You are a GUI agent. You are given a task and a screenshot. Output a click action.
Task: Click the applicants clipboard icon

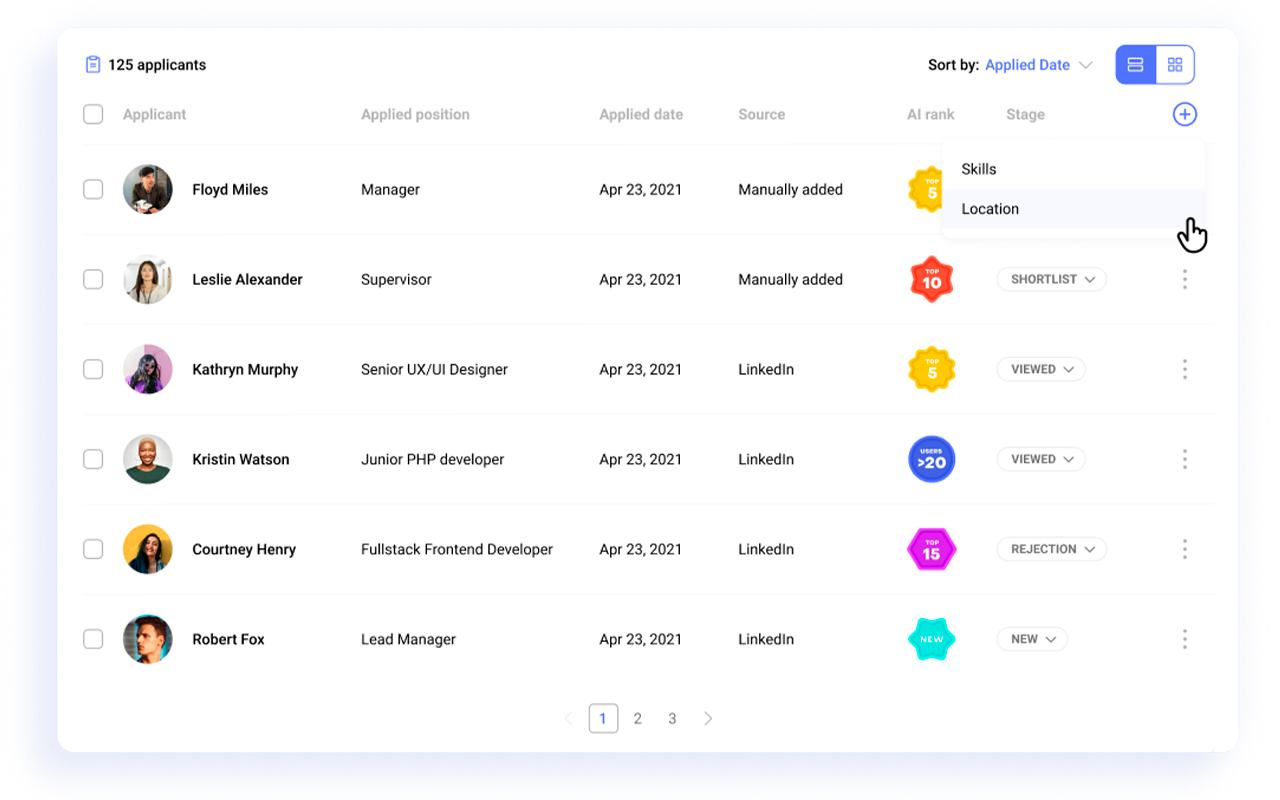(x=93, y=64)
